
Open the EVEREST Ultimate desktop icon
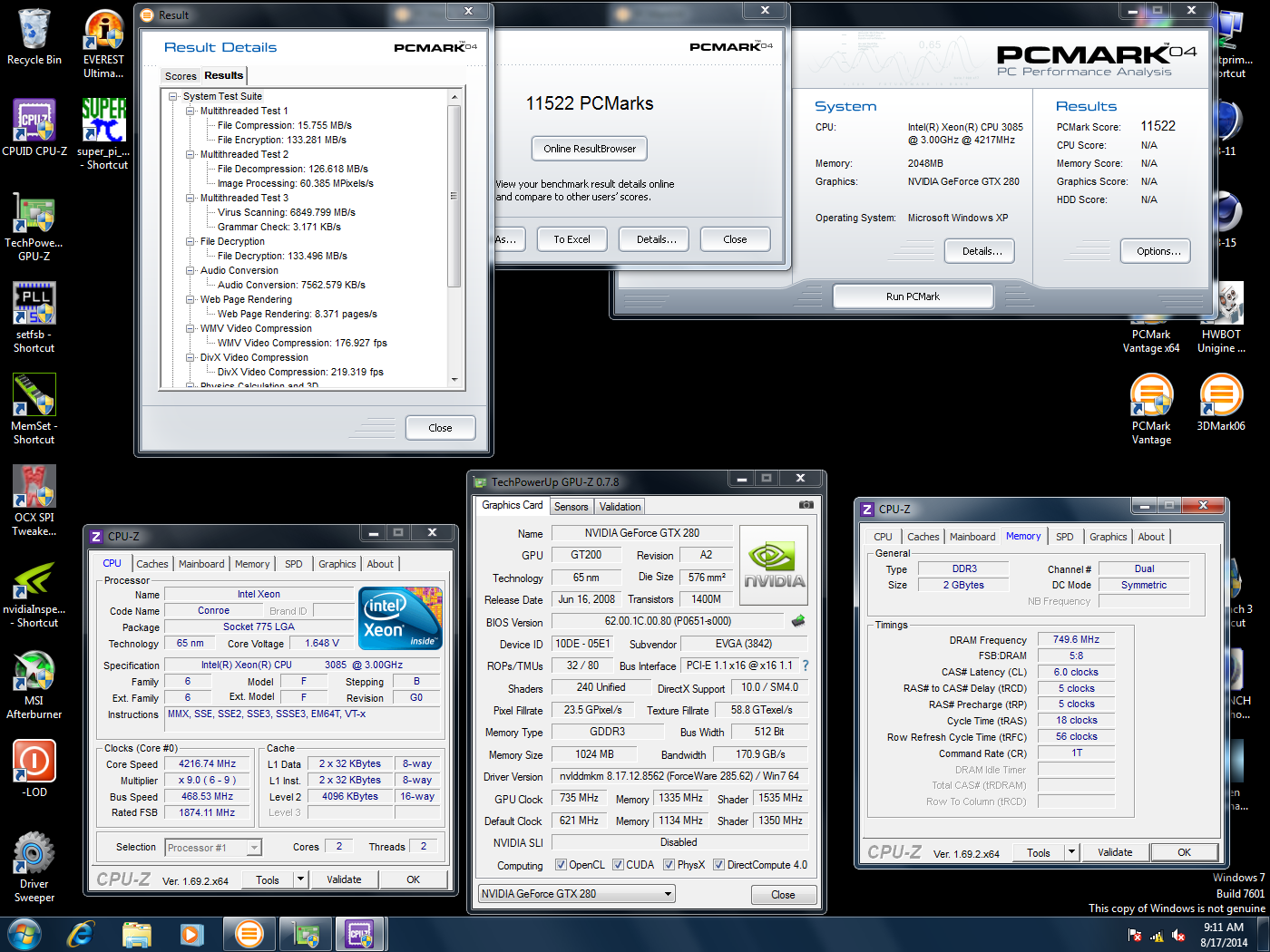click(x=104, y=43)
